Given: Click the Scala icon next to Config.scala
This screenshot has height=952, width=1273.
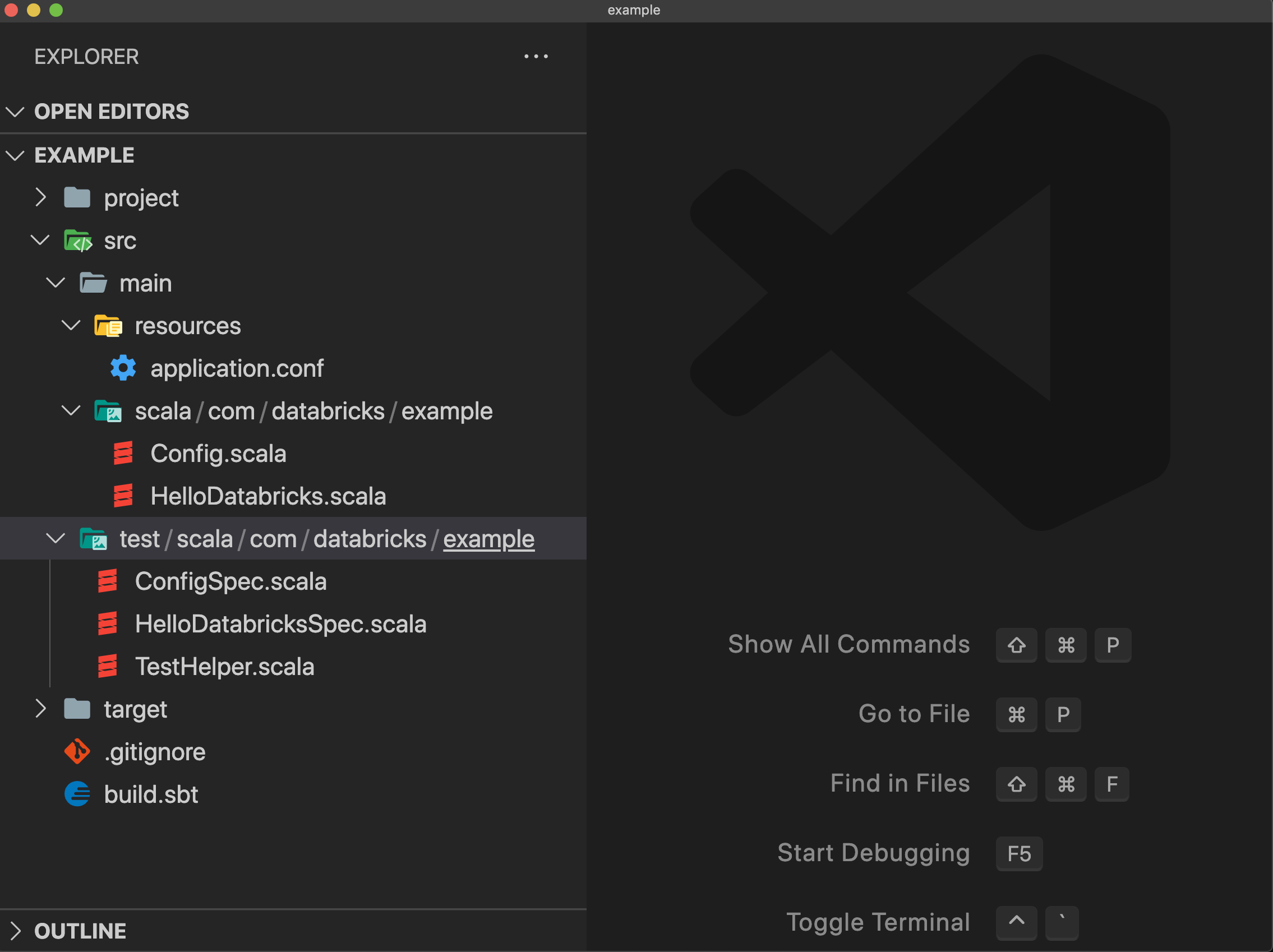Looking at the screenshot, I should coord(123,453).
